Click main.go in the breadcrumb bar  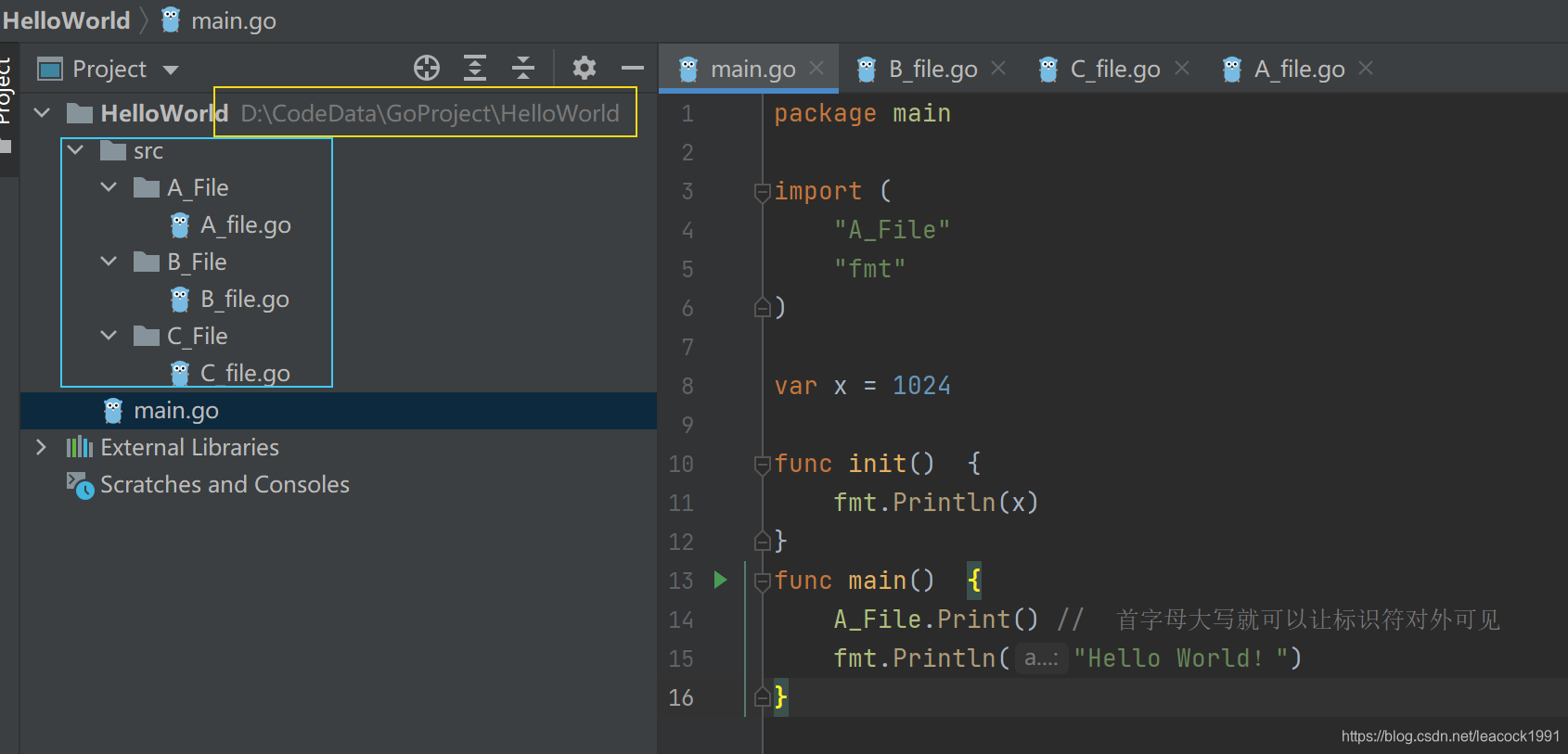click(x=234, y=20)
